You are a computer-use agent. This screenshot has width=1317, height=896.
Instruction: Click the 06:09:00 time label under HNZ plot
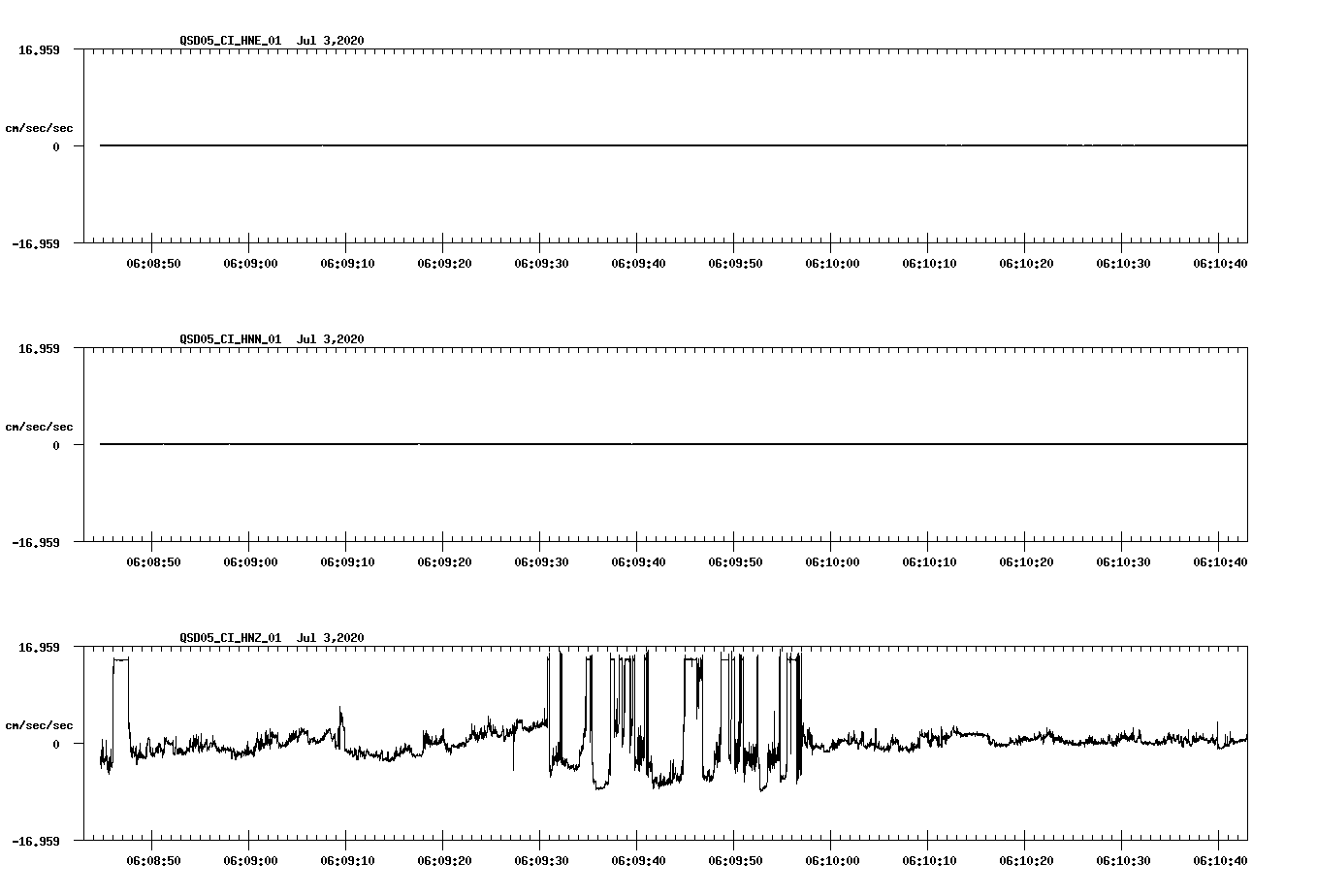coord(250,861)
